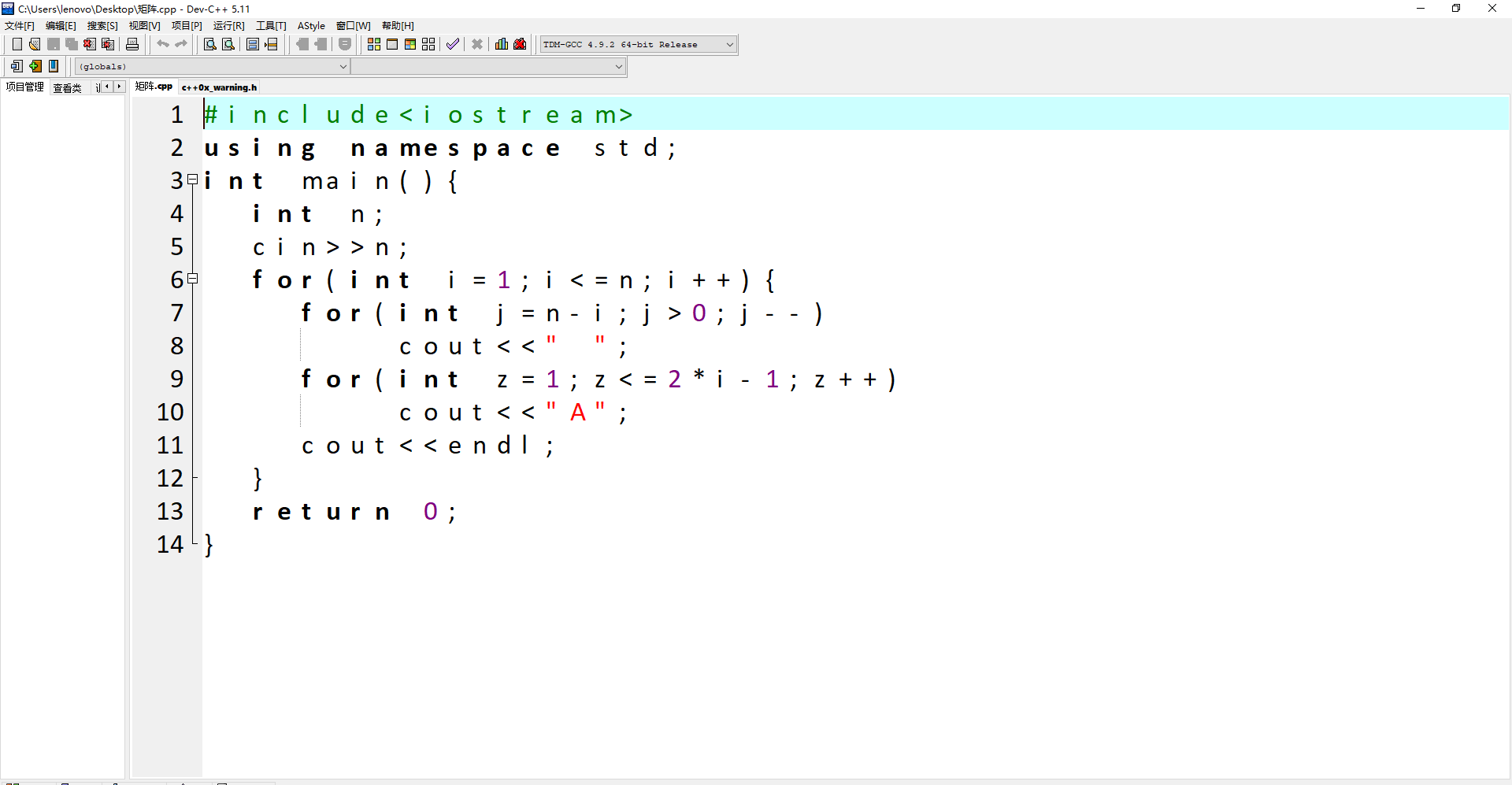Click the Profile analysis chart icon
The height and width of the screenshot is (785, 1512).
pos(502,44)
